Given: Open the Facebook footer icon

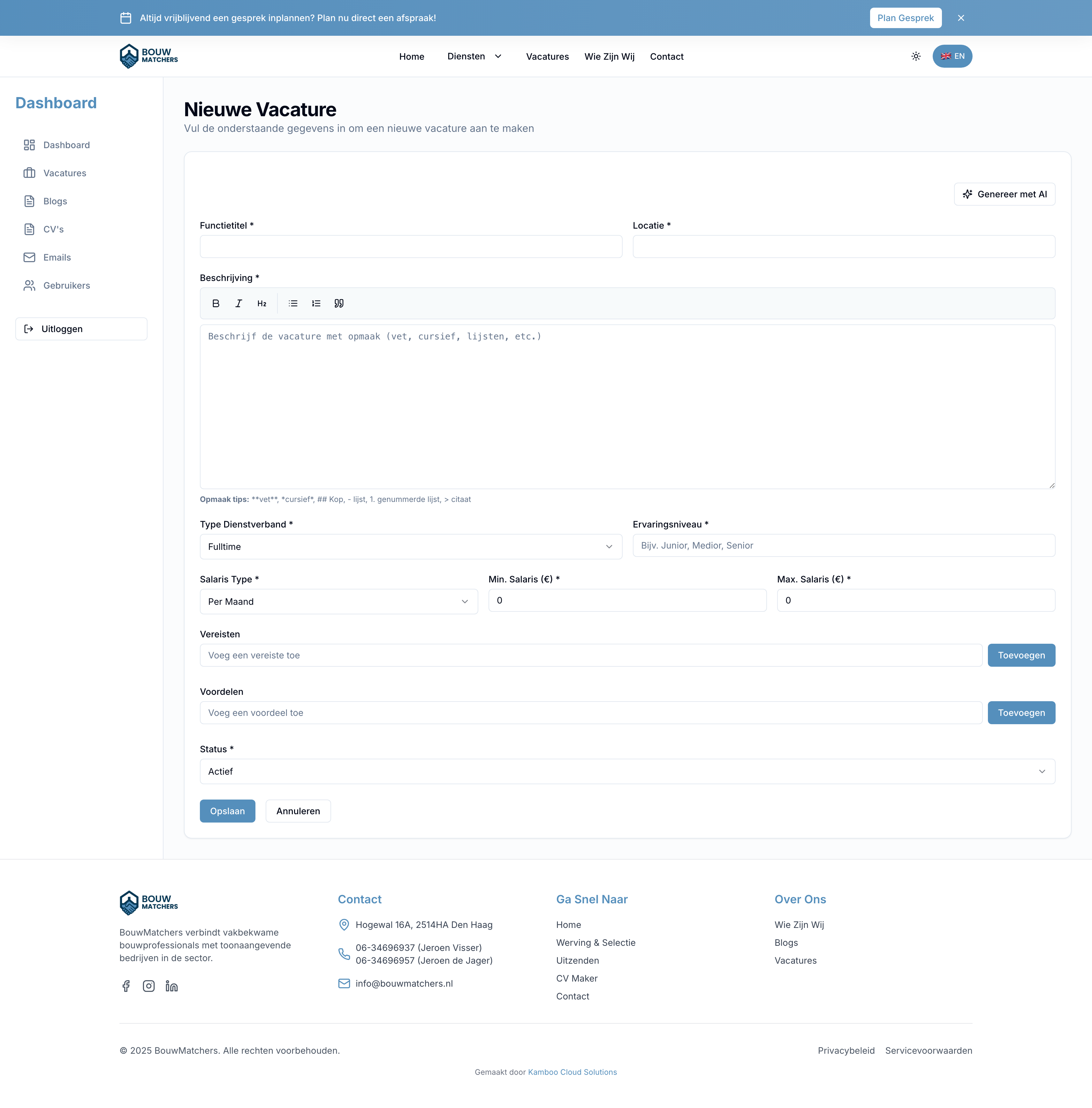Looking at the screenshot, I should (x=126, y=986).
